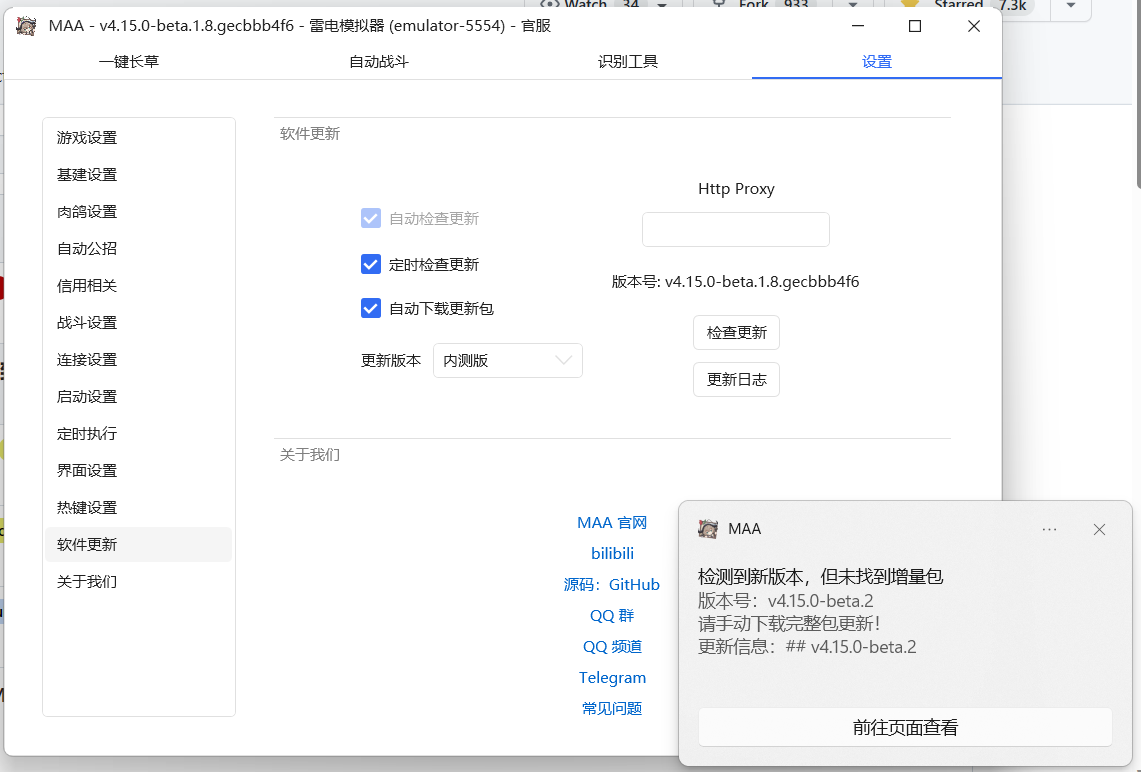Open 自动公招 settings section
1141x772 pixels.
point(138,249)
